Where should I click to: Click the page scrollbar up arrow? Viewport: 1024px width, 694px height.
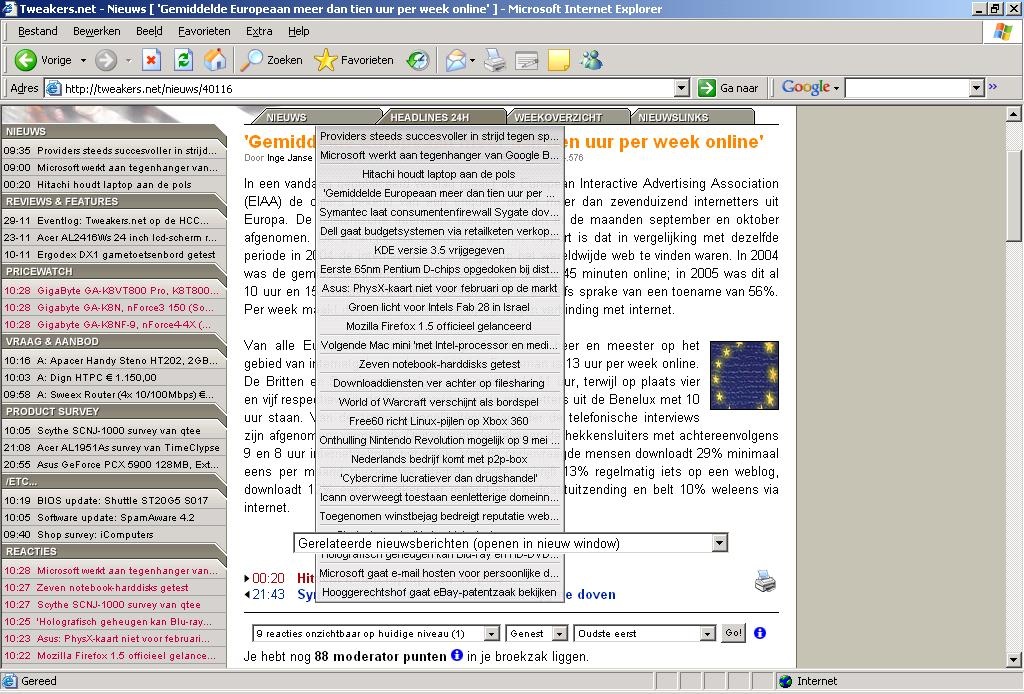(1013, 114)
